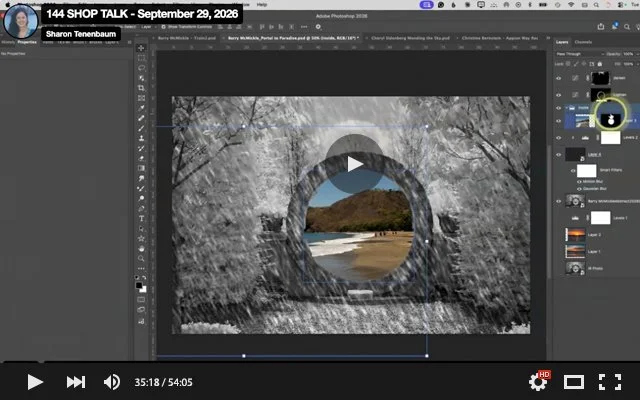Click the lock all padlock icon
Viewport: 640px width, 400px height.
click(600, 64)
